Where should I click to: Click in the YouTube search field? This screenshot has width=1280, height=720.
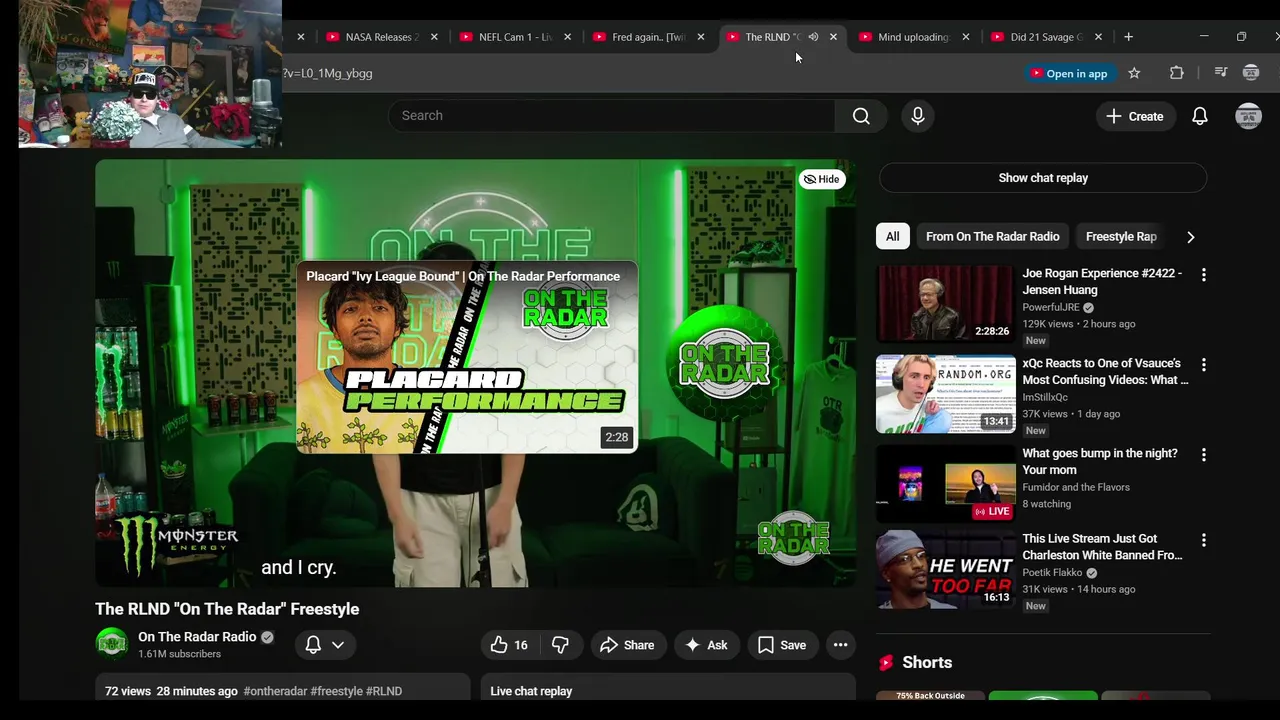coord(612,116)
